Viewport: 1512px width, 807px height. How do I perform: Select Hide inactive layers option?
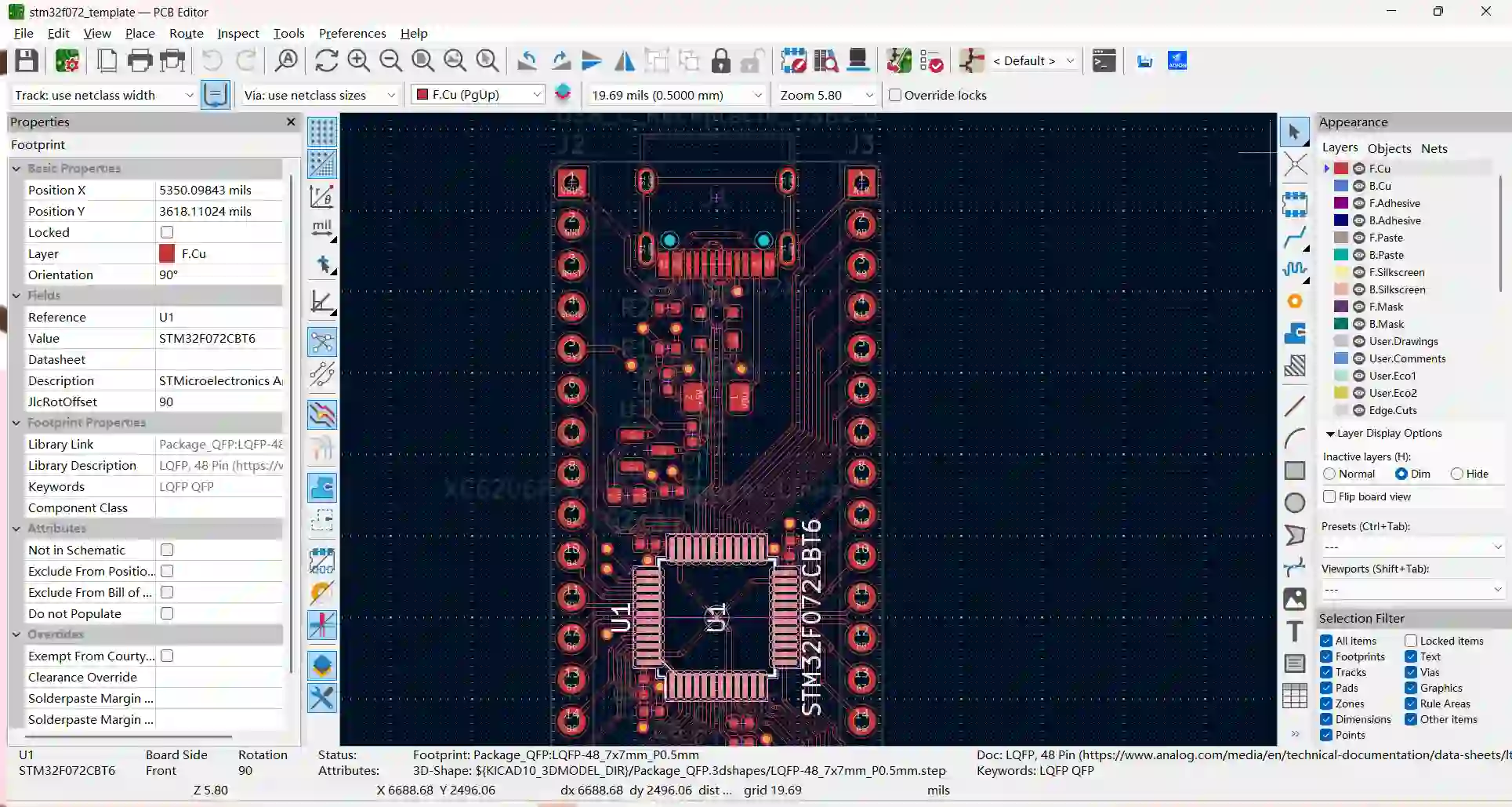[1456, 474]
